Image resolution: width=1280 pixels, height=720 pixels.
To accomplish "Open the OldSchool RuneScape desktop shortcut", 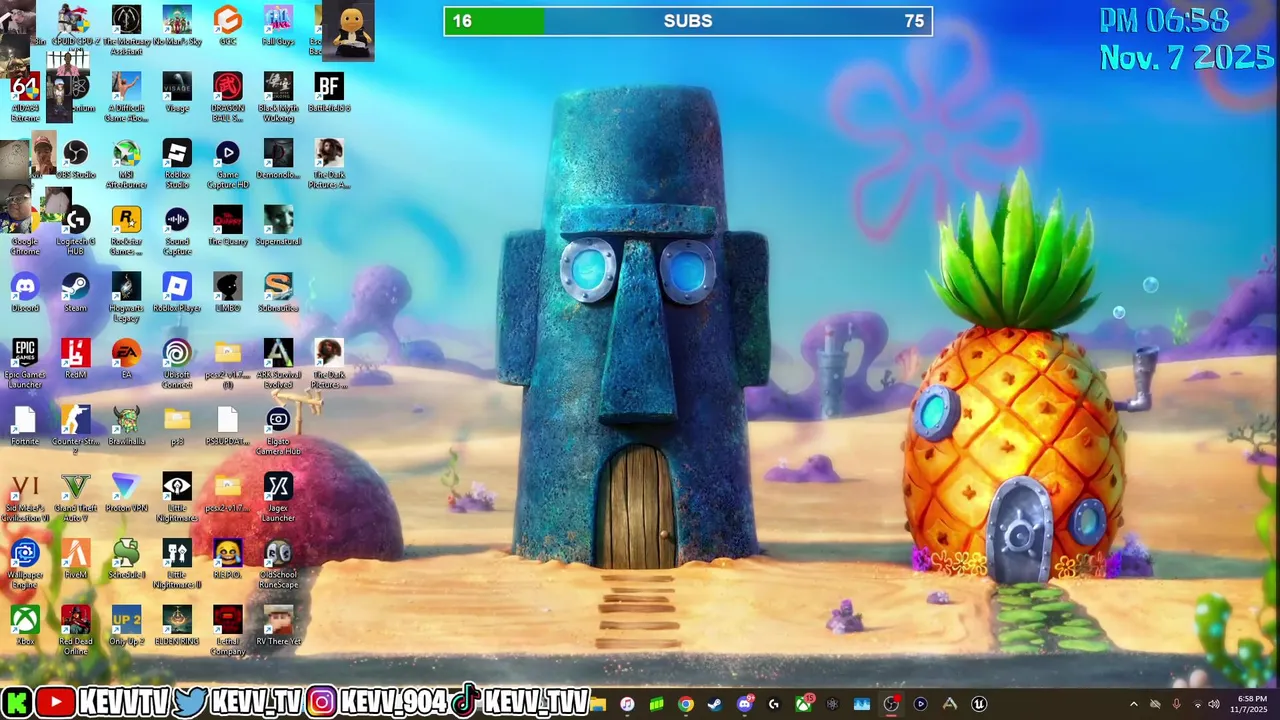I will (x=278, y=564).
